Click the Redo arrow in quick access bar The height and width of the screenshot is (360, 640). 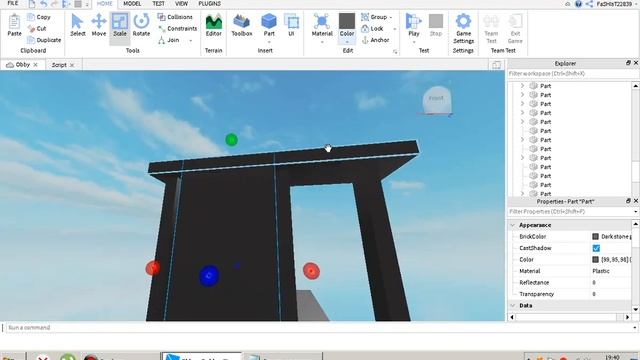tap(55, 4)
